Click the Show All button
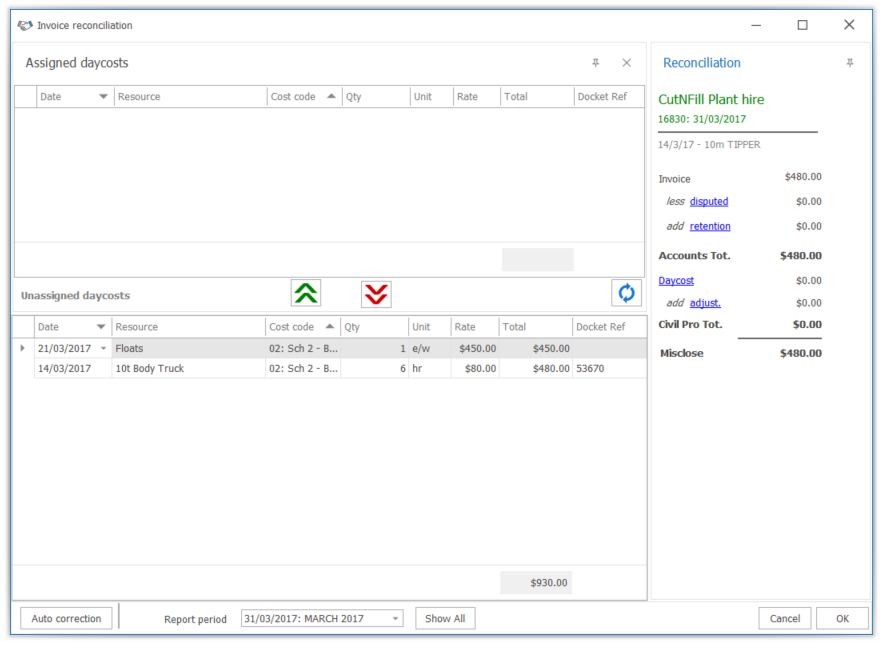The image size is (886, 648). coord(445,619)
